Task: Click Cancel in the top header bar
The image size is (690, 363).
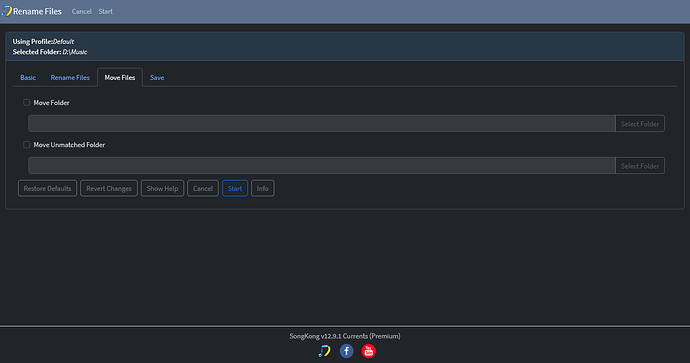Action: pos(81,11)
